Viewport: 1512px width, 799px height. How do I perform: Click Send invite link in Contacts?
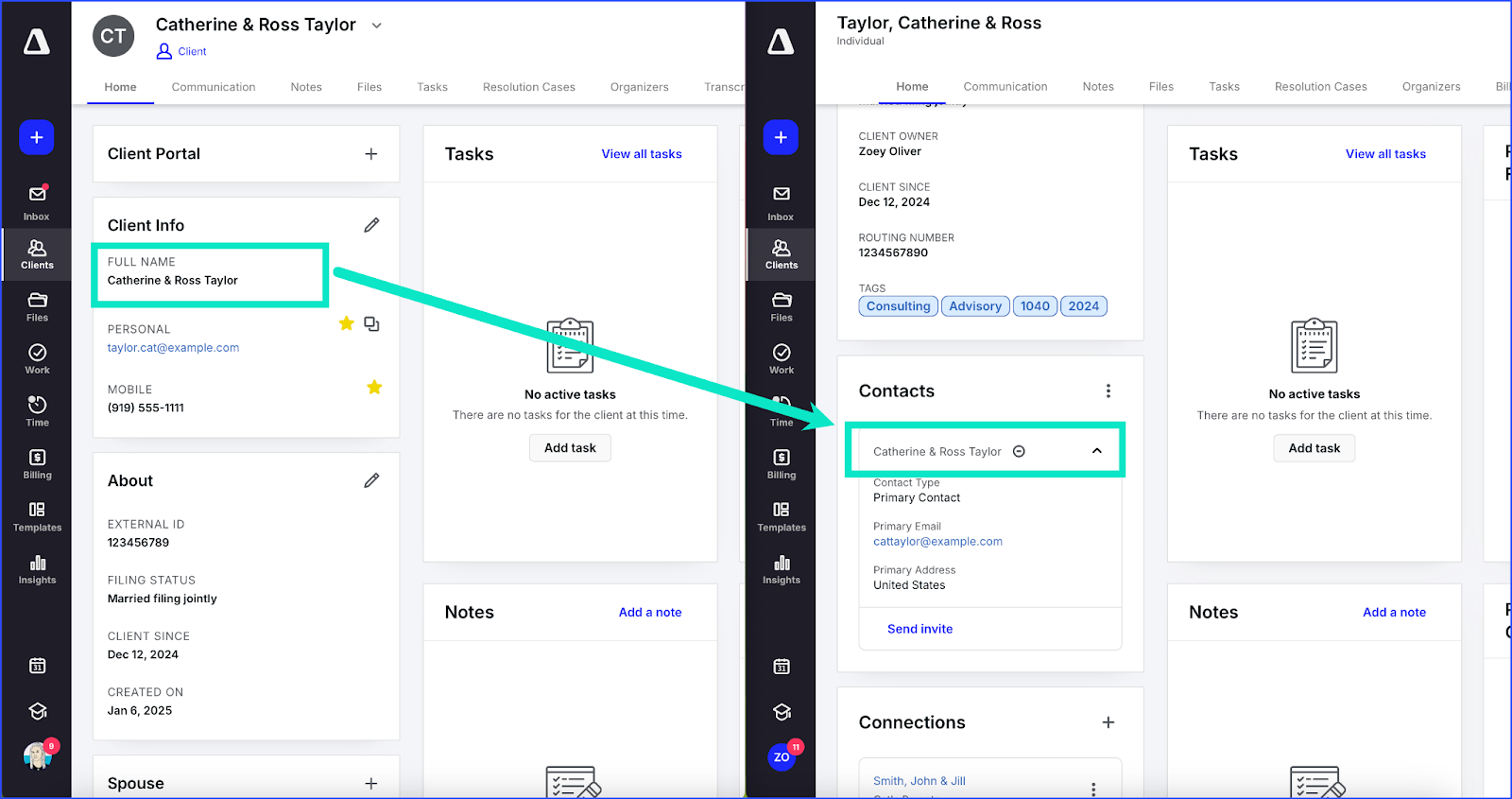click(x=919, y=629)
